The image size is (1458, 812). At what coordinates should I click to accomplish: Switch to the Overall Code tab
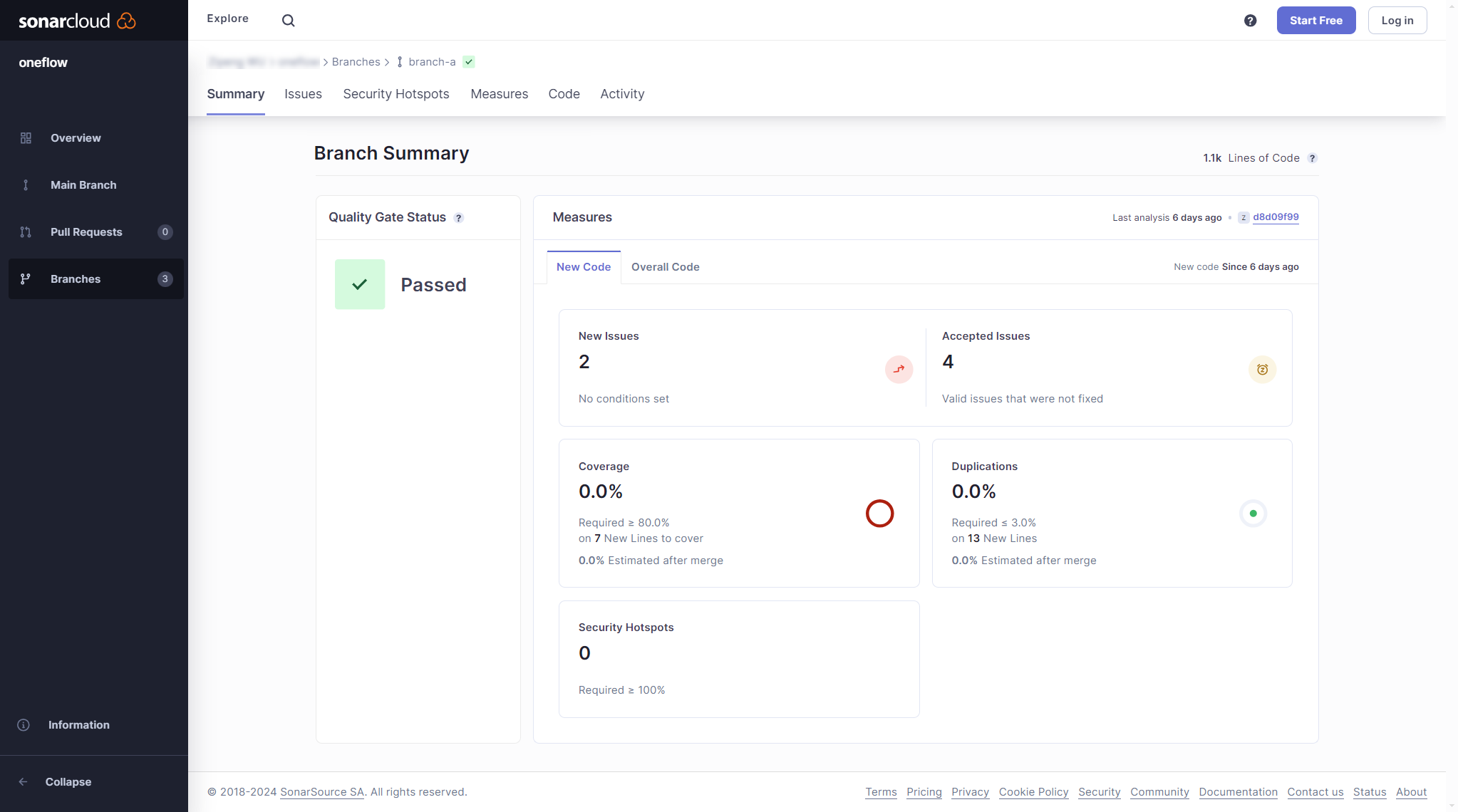click(x=664, y=266)
